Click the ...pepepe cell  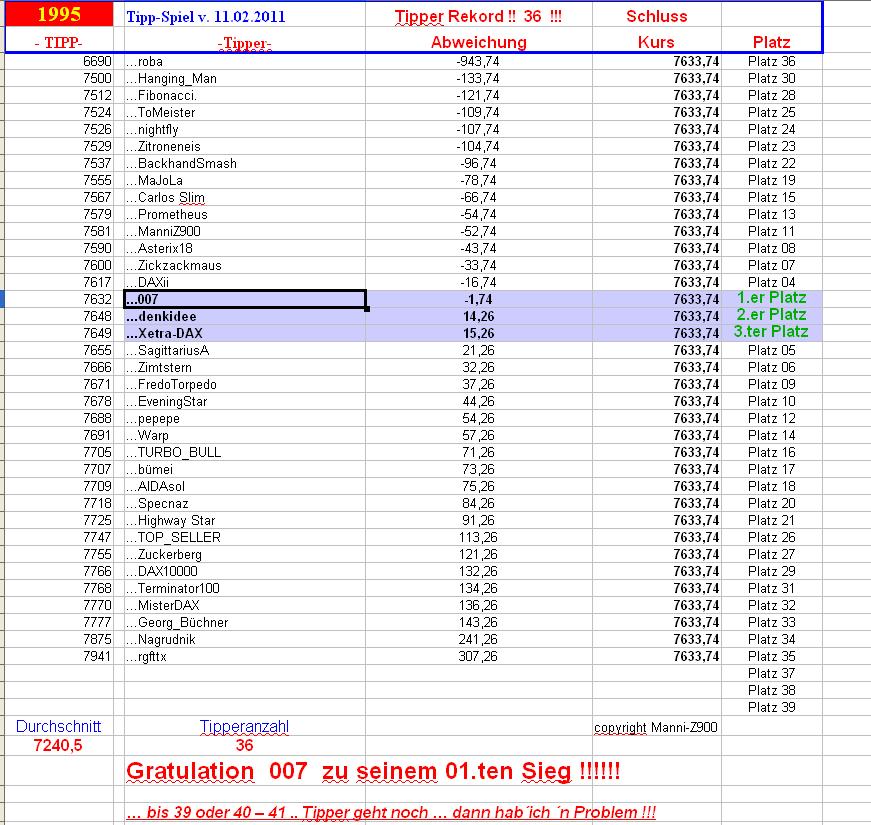(245, 418)
